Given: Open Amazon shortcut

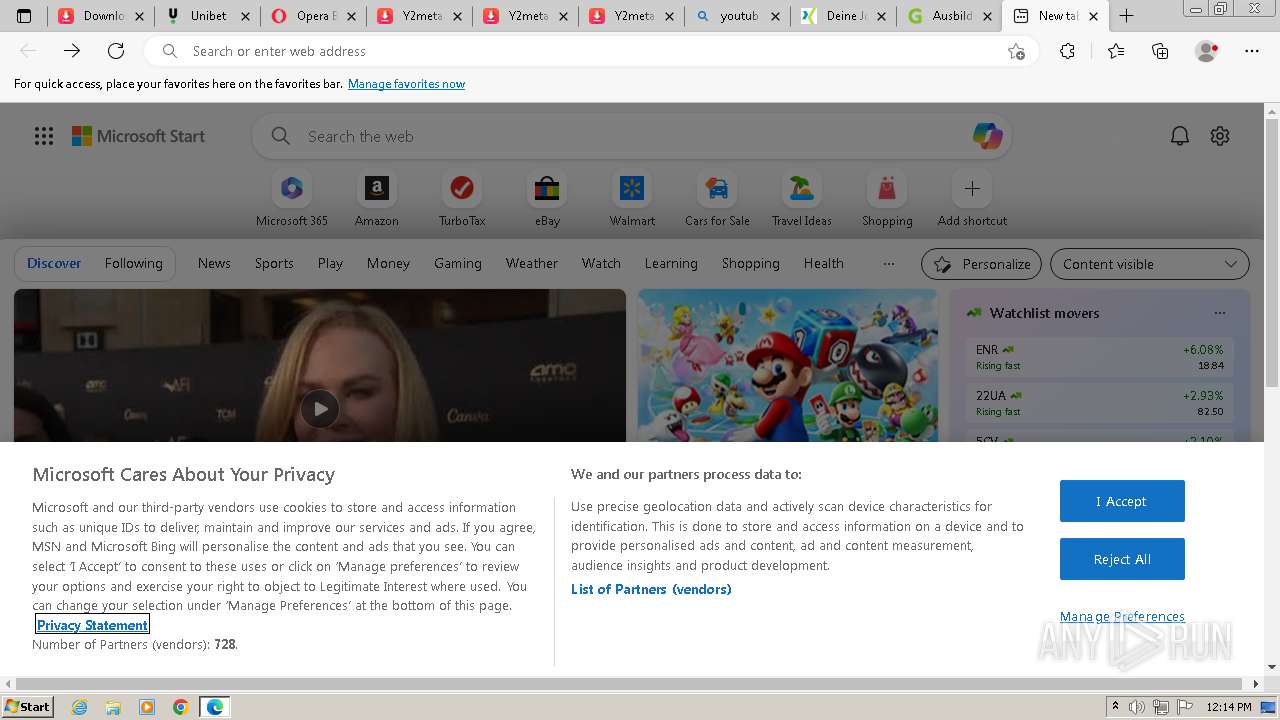Looking at the screenshot, I should point(377,199).
